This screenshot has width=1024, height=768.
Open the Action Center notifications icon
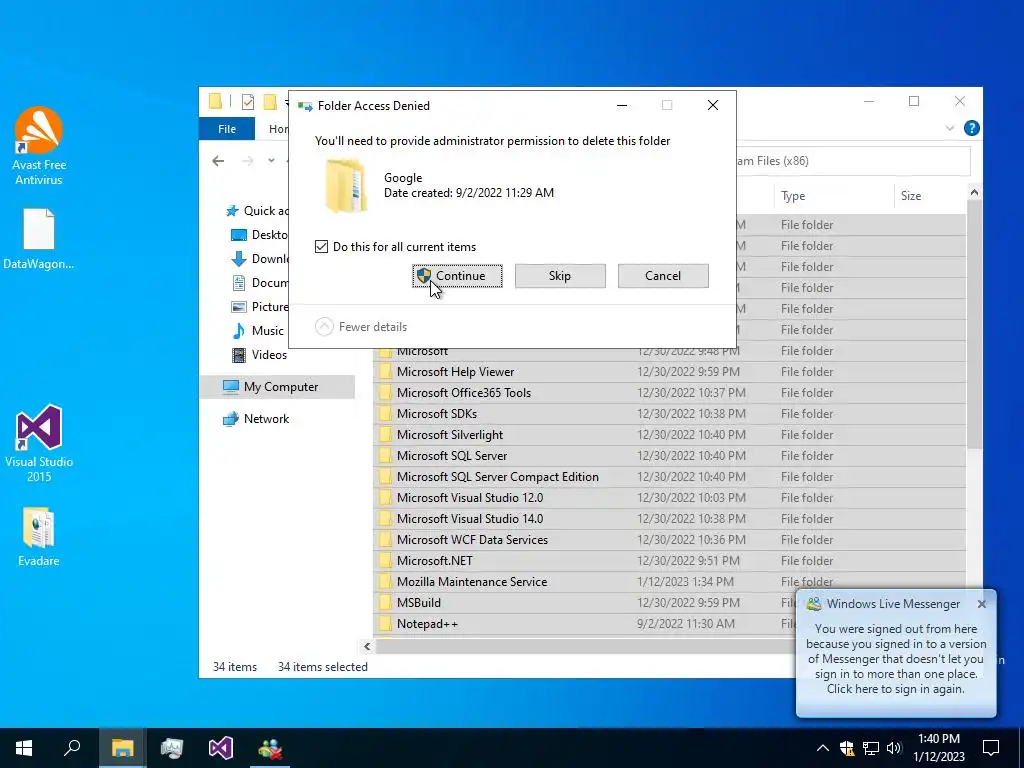tap(991, 748)
